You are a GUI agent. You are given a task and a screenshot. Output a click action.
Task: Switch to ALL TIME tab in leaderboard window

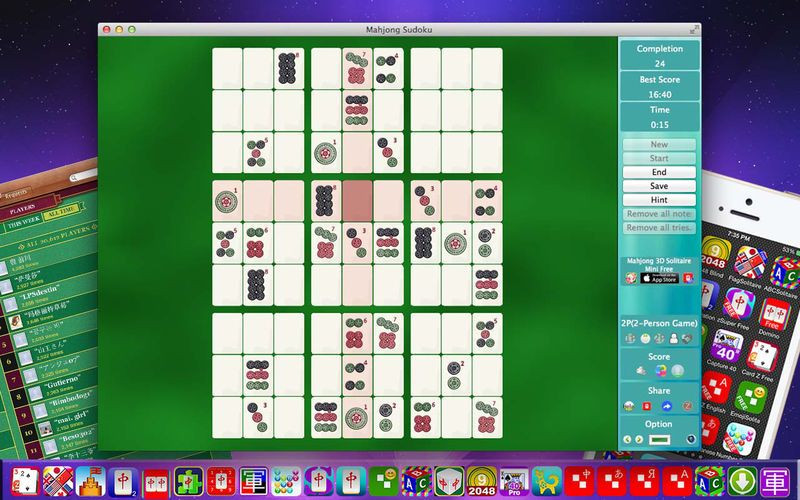[x=62, y=213]
